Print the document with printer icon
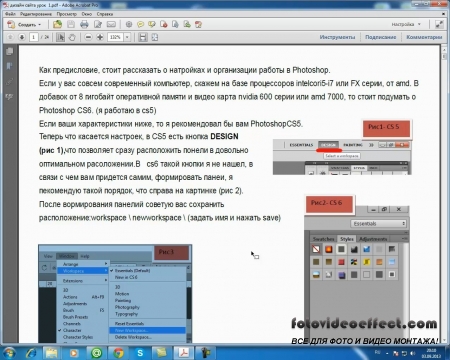Screen dimensions: 450x360 pyautogui.click(x=84, y=24)
